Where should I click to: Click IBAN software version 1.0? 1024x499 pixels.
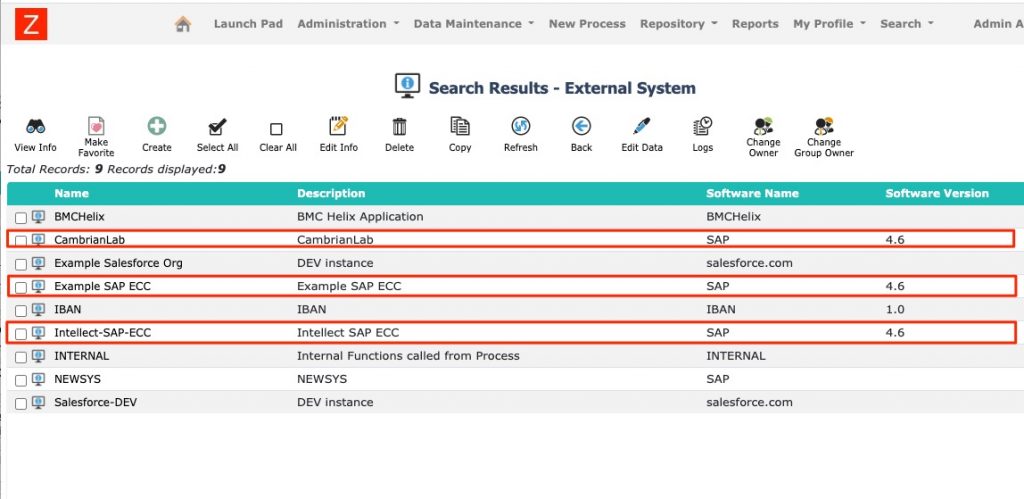click(893, 310)
